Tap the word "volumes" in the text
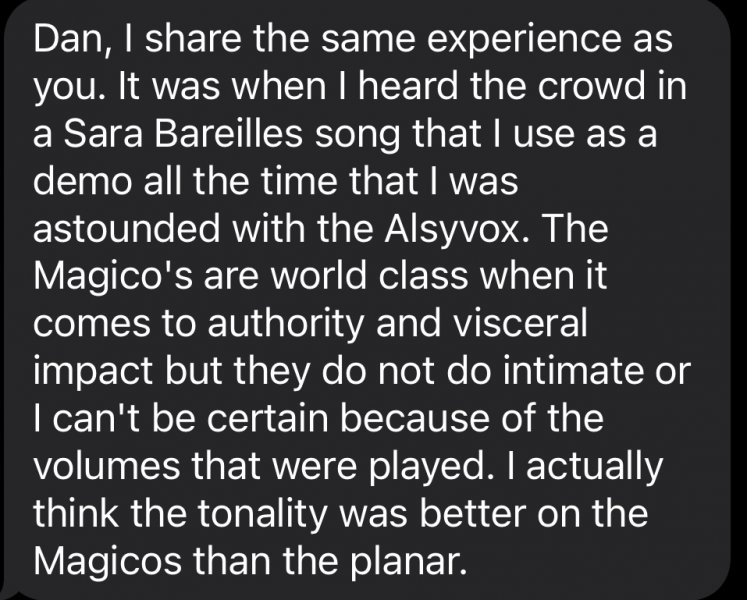 point(107,466)
